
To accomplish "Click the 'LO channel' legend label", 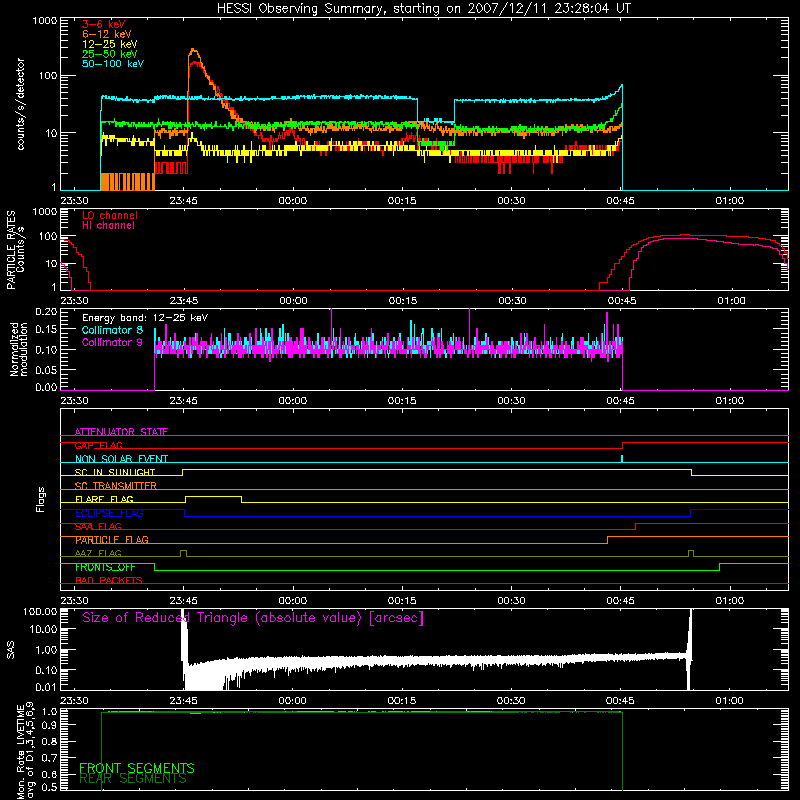I will click(110, 215).
